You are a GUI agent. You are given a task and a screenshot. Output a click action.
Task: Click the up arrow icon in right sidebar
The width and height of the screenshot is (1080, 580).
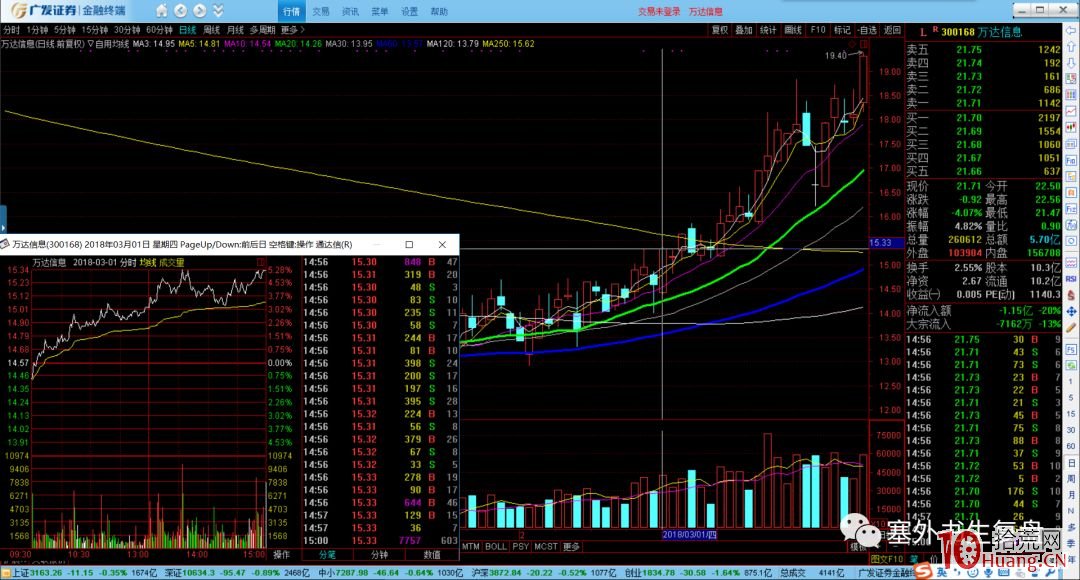pos(1071,47)
